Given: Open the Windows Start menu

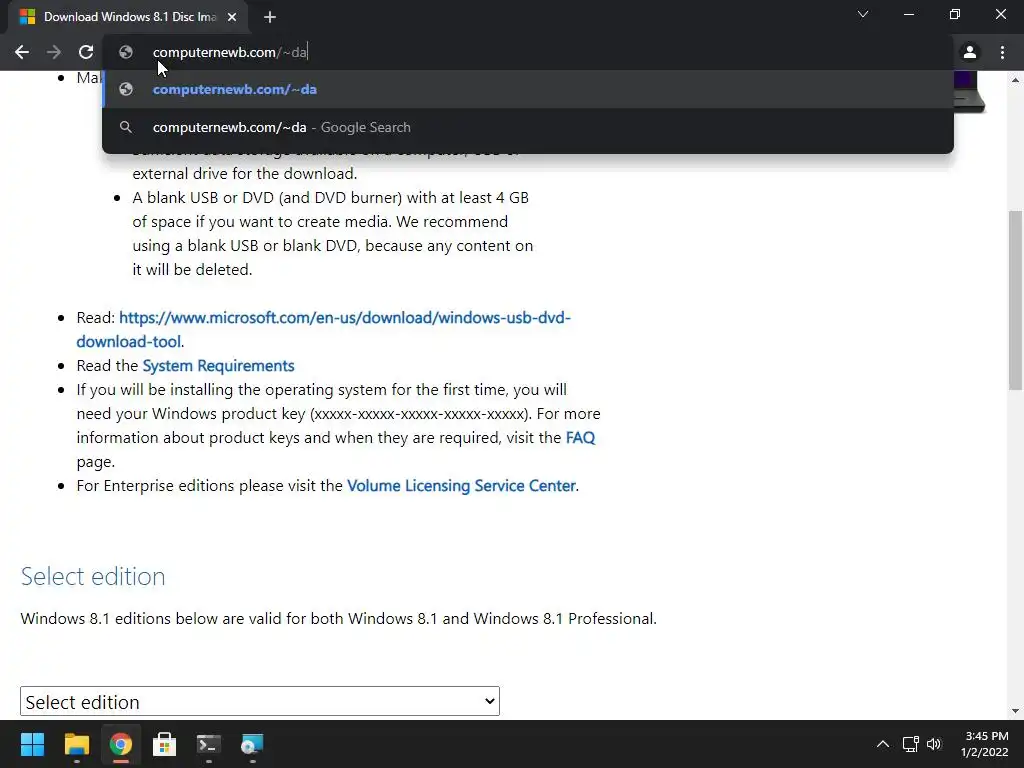Looking at the screenshot, I should [x=32, y=744].
